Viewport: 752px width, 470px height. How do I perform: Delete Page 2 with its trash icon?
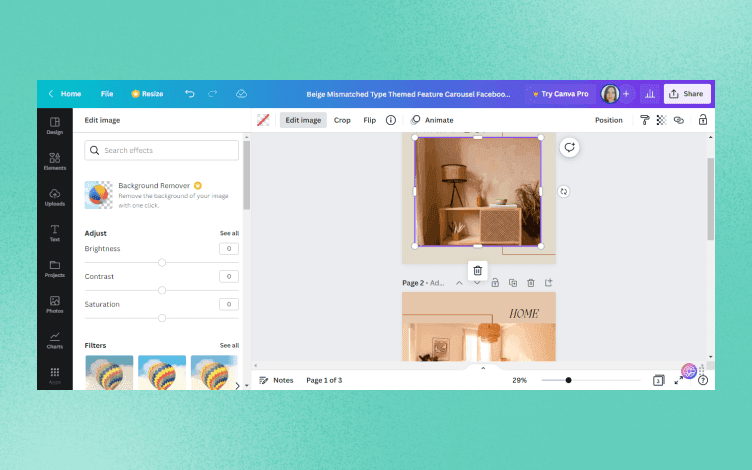click(530, 283)
